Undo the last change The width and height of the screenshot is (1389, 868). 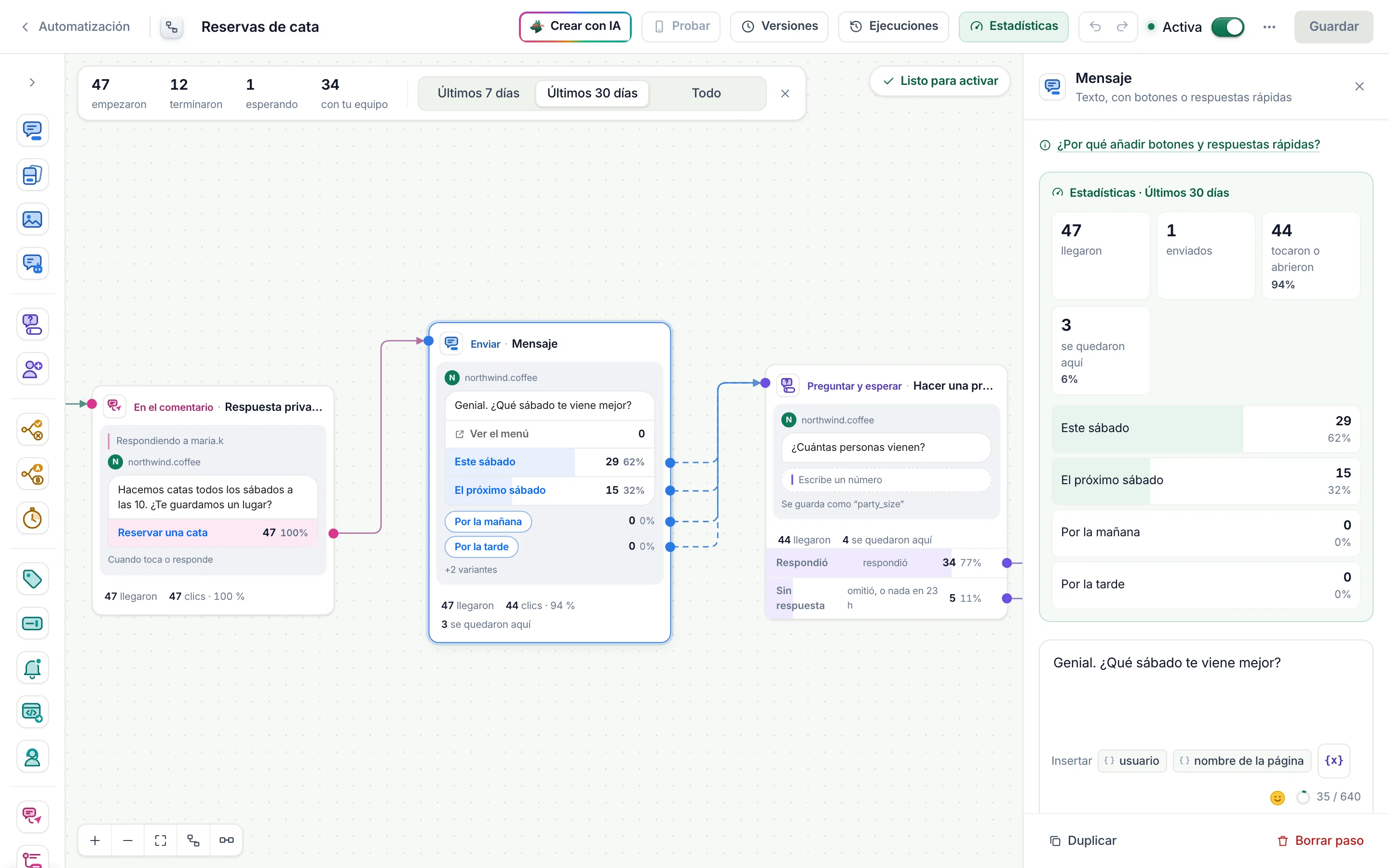click(x=1095, y=27)
